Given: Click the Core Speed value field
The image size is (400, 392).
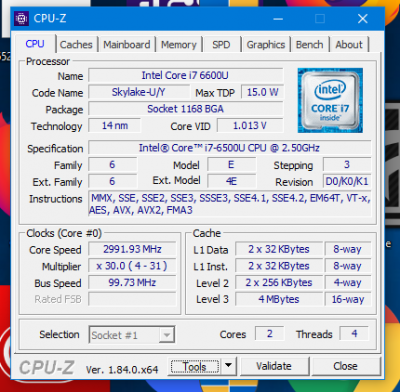Looking at the screenshot, I should point(132,249).
